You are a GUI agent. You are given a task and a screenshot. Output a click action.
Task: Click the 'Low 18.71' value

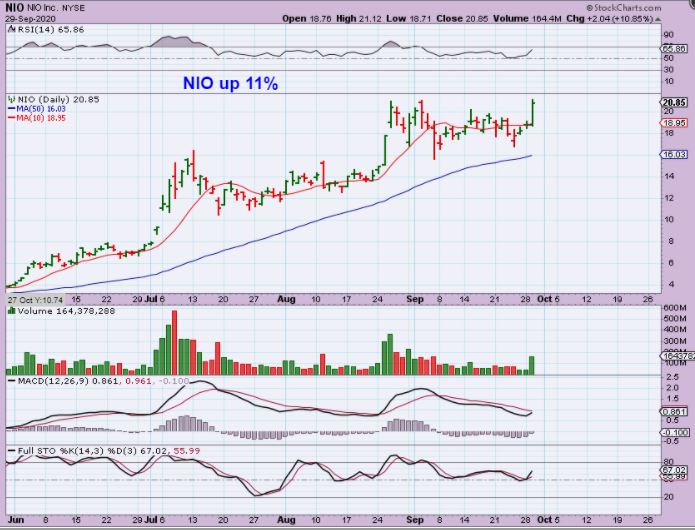pos(408,19)
